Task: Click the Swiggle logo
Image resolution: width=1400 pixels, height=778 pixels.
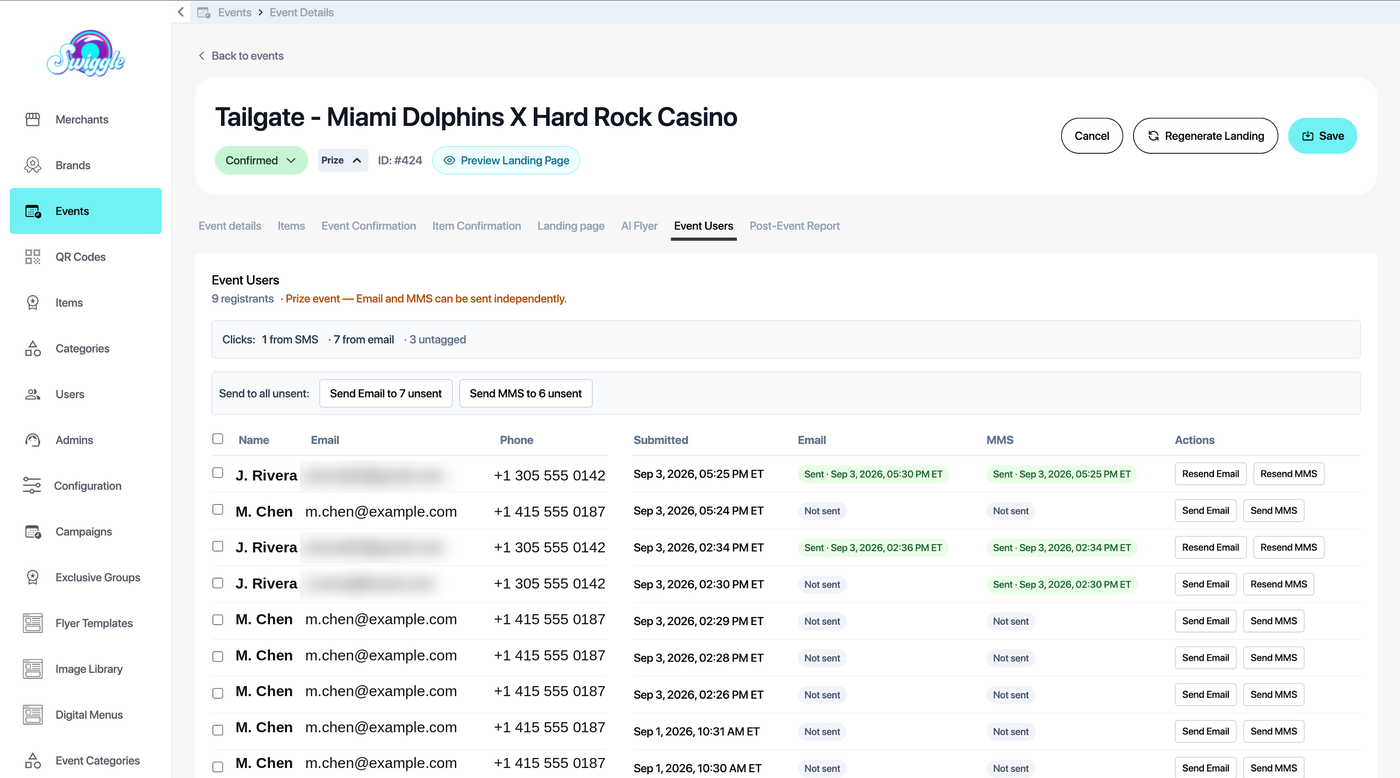Action: point(86,54)
